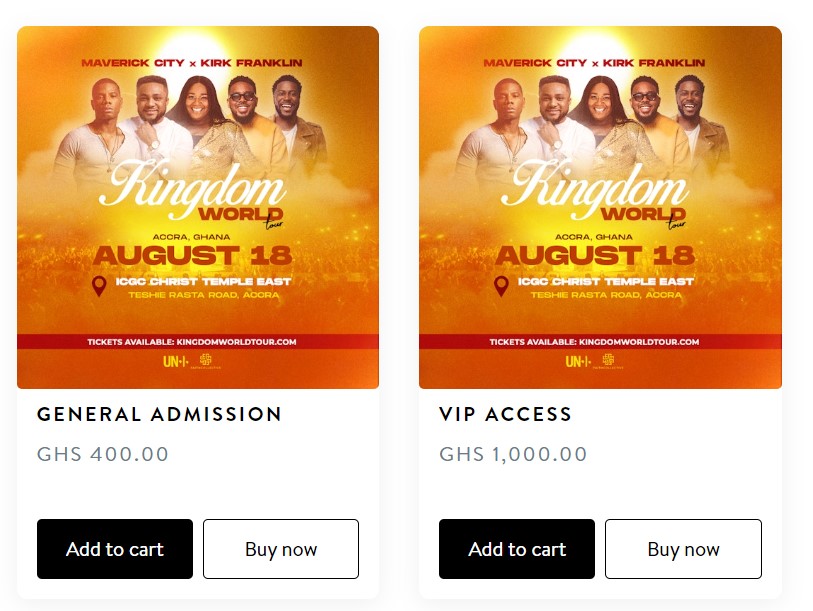Click the GHS 1,000.00 price
Screen dimensions: 813x611
pyautogui.click(x=513, y=454)
